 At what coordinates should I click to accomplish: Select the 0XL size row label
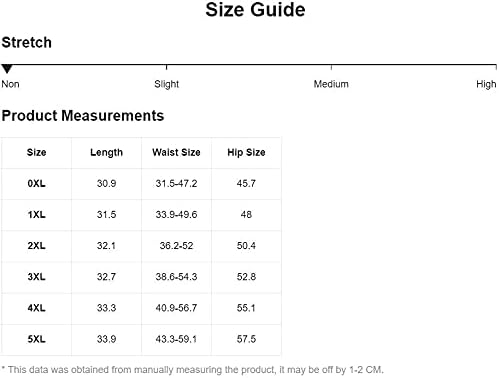tap(36, 184)
